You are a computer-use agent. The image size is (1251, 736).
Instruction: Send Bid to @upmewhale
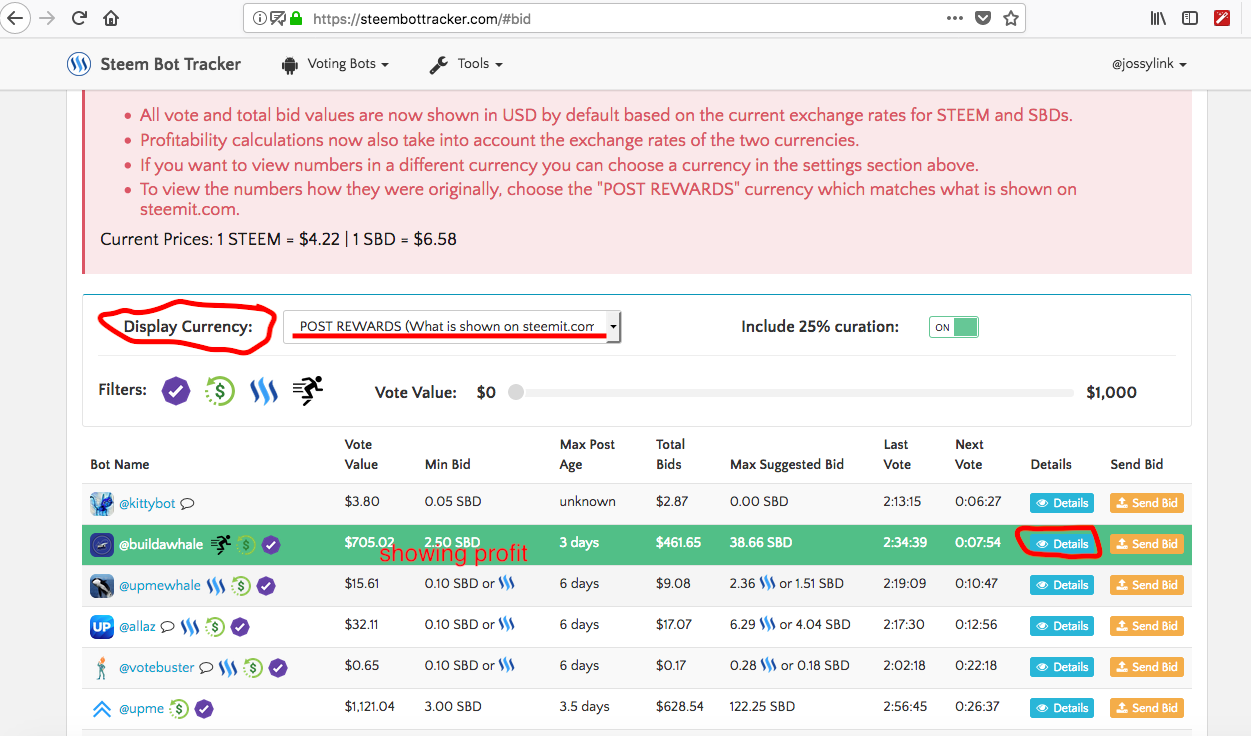[x=1147, y=585]
